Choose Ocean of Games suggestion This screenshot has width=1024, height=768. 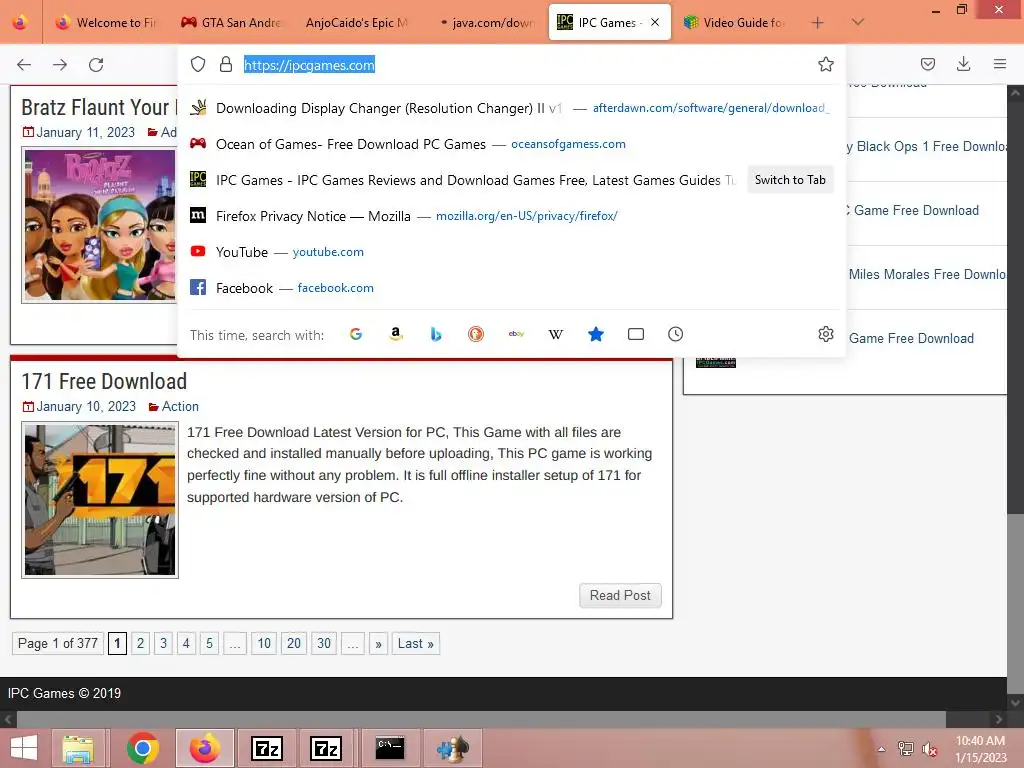tap(511, 144)
